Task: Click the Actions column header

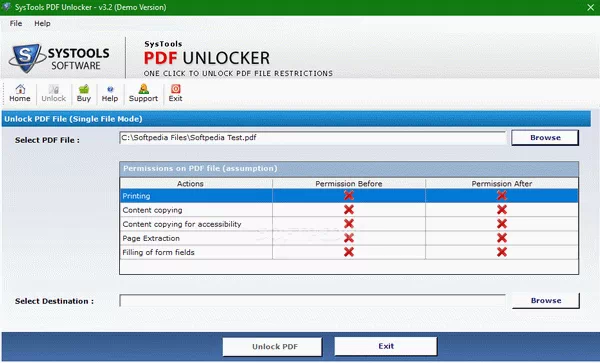Action: (196, 184)
